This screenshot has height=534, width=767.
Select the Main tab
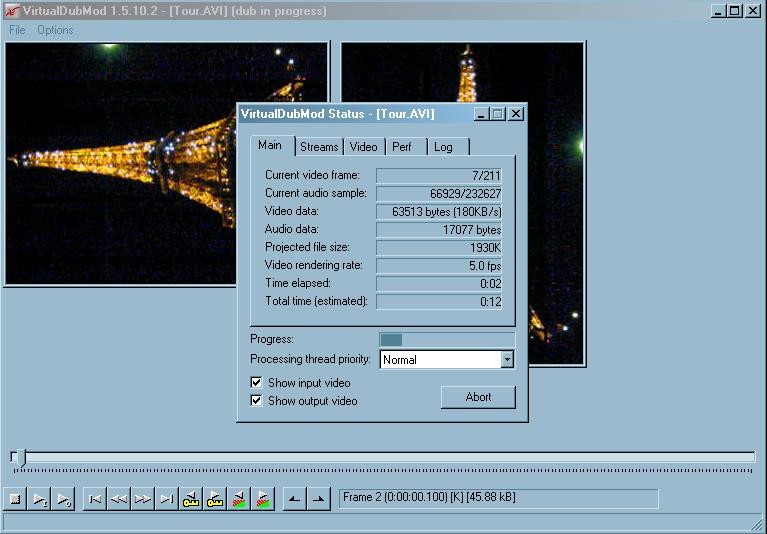(271, 145)
